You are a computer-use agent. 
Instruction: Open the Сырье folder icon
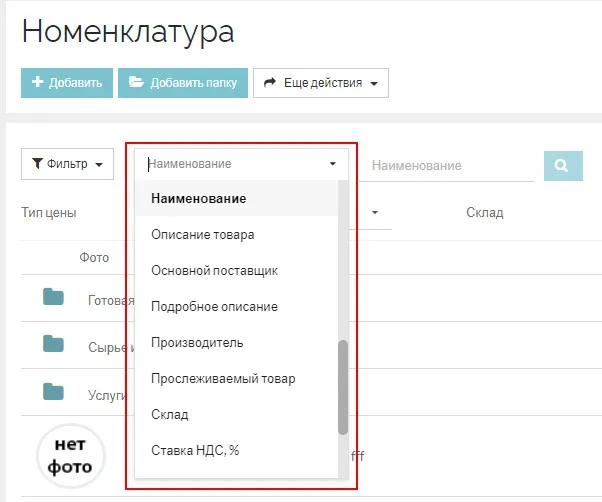tap(53, 344)
